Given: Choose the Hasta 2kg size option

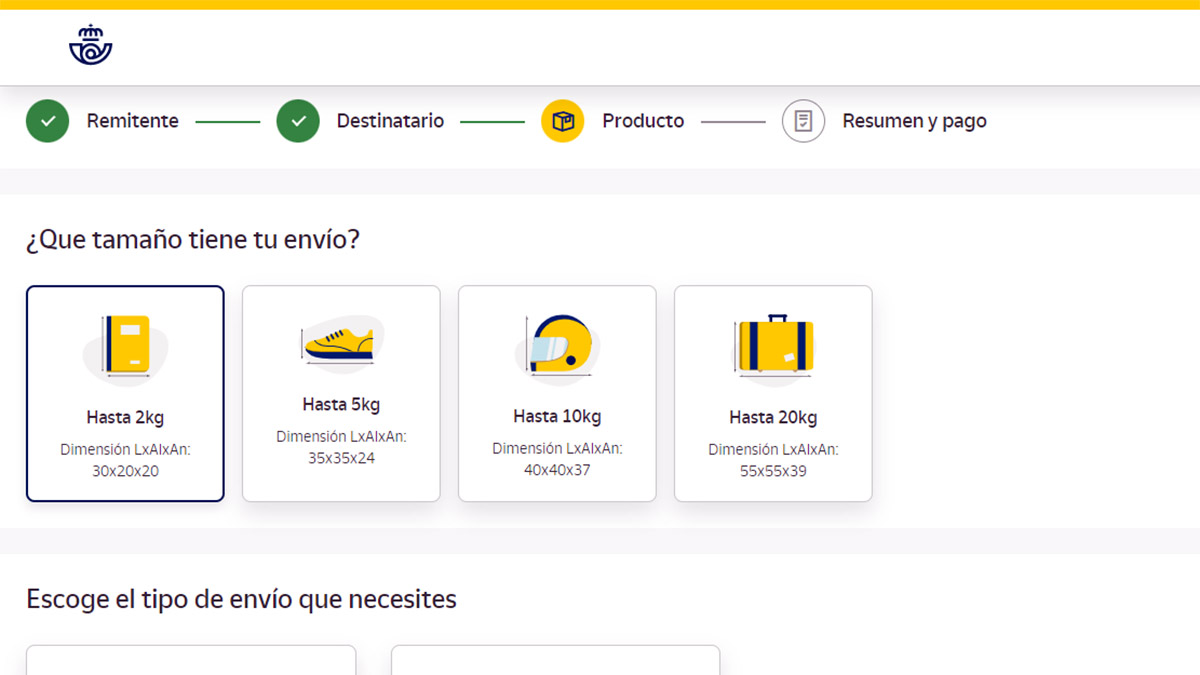Looking at the screenshot, I should point(125,418).
